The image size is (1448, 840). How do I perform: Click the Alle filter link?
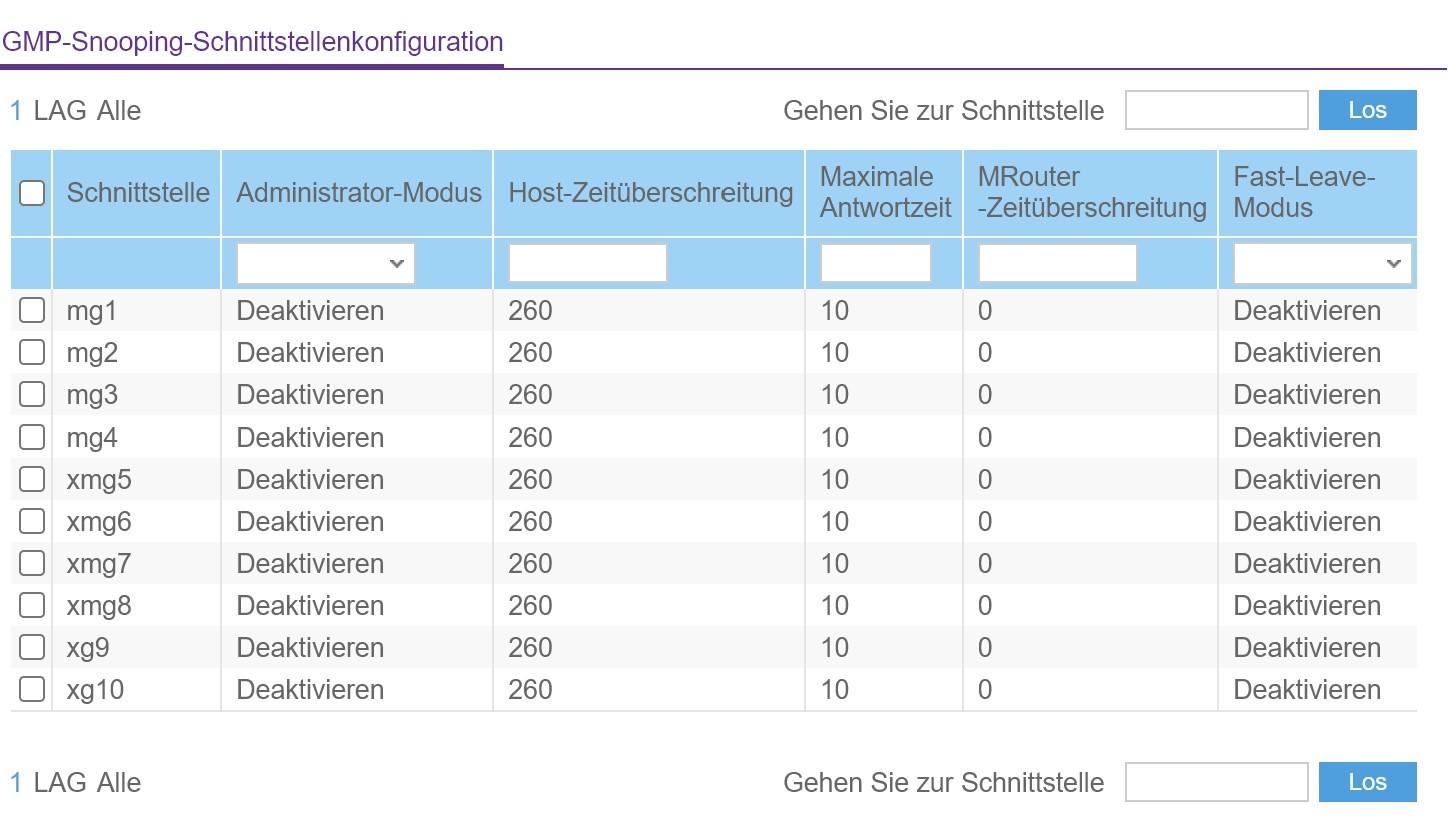pos(117,110)
